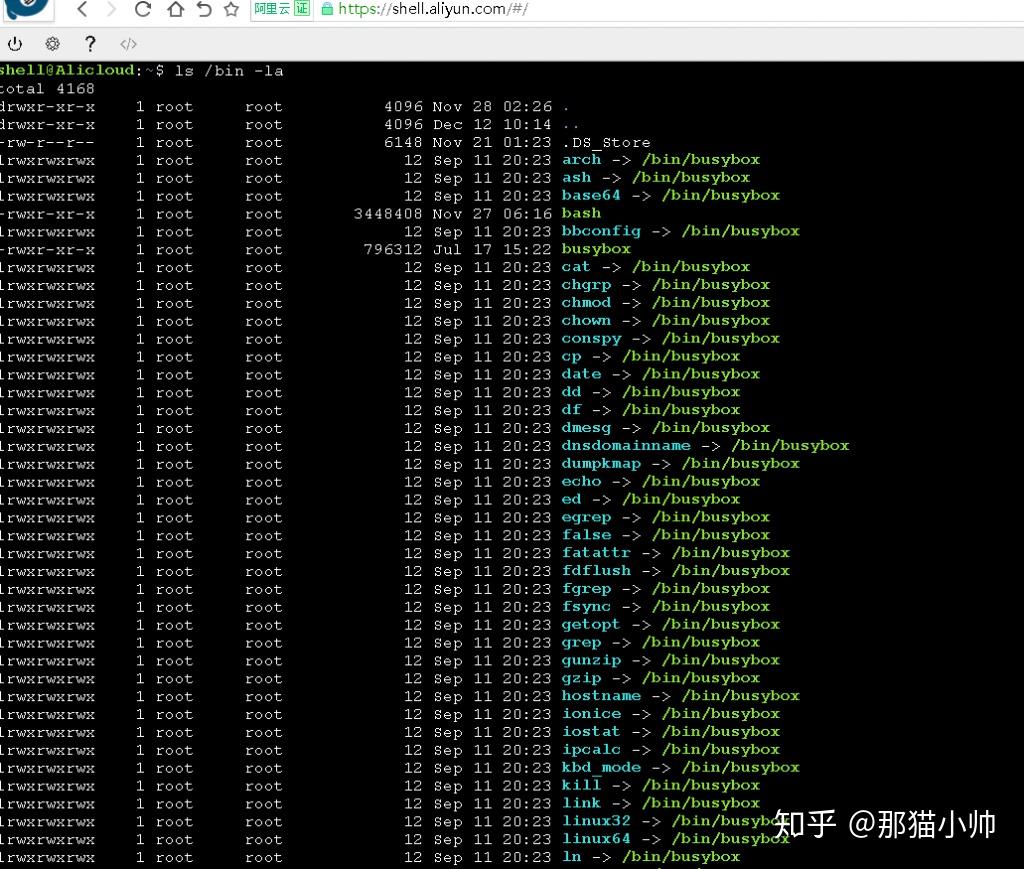Click the green lock security icon
1024x869 pixels.
(x=327, y=8)
